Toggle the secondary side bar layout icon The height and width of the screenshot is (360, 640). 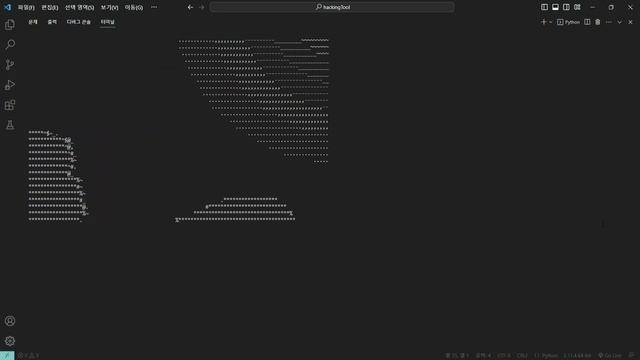pyautogui.click(x=567, y=7)
